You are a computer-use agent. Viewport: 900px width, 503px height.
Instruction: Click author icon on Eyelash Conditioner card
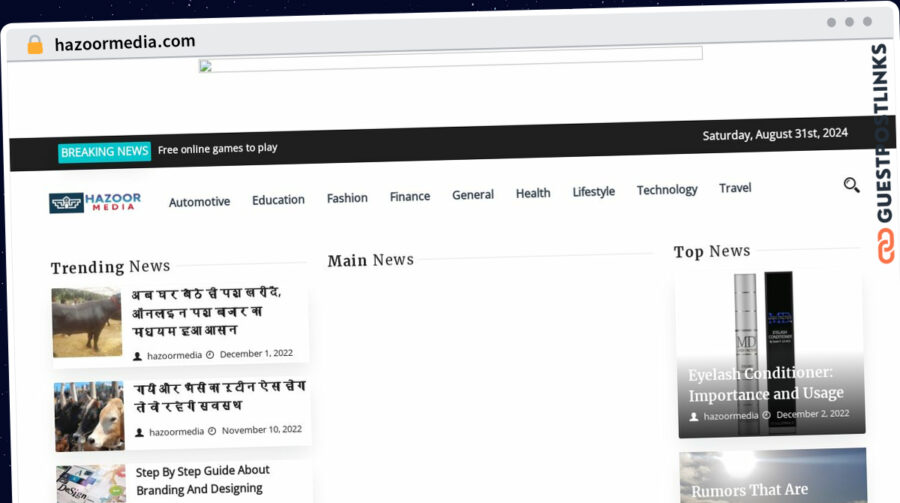pyautogui.click(x=693, y=417)
